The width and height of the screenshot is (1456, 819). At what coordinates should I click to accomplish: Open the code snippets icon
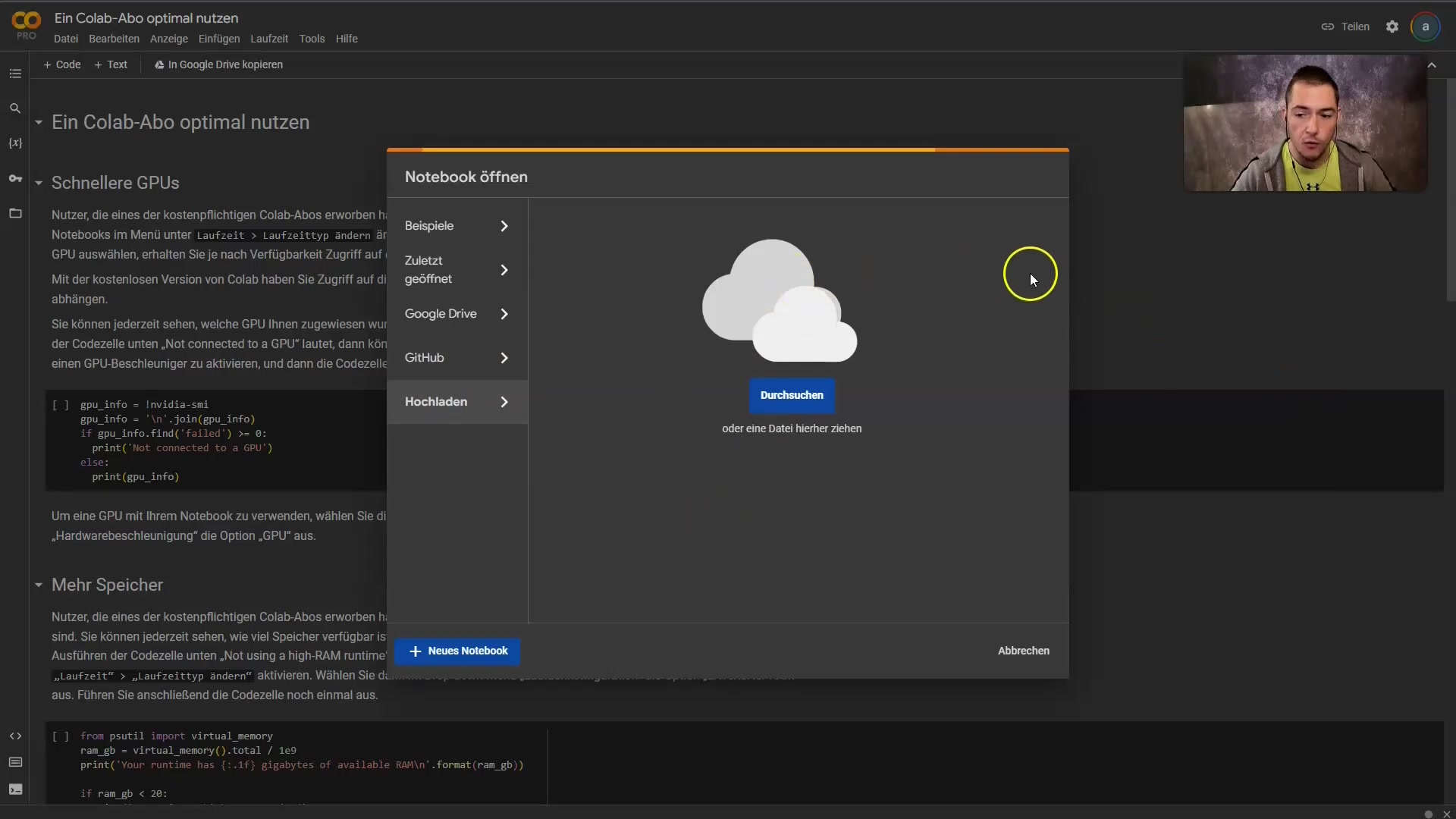point(15,736)
